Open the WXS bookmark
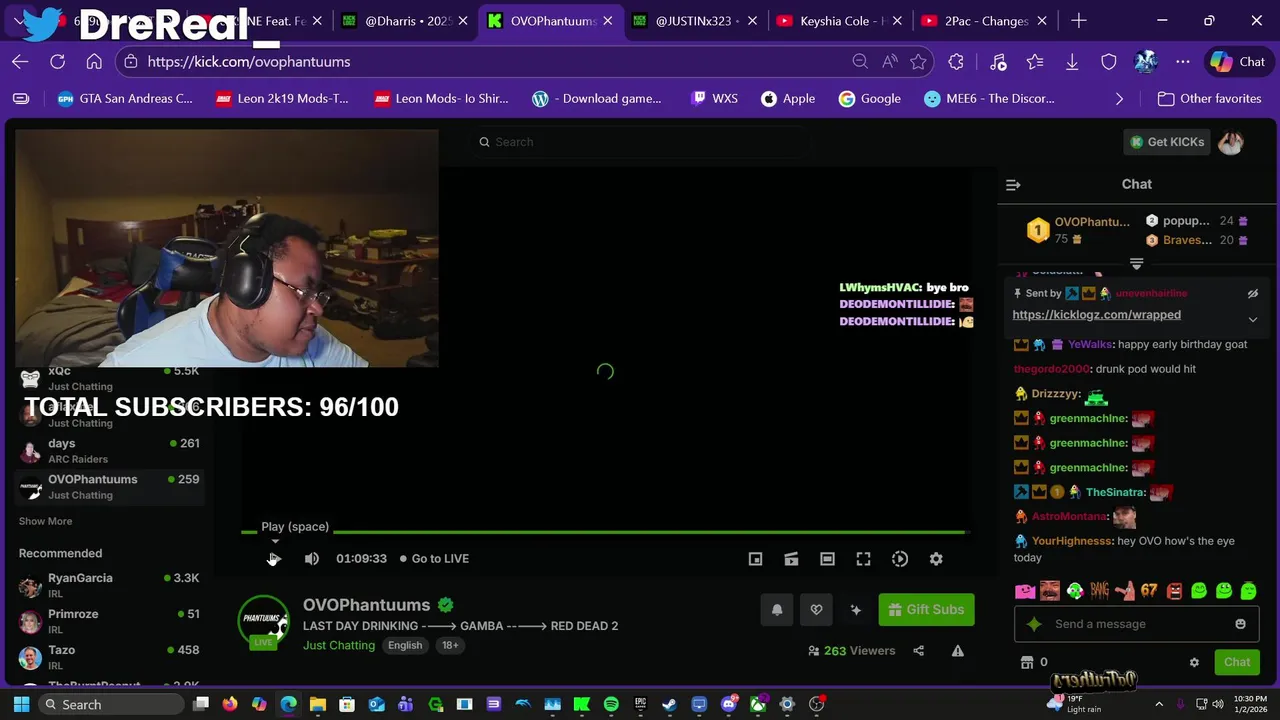This screenshot has height=720, width=1280. (x=714, y=99)
